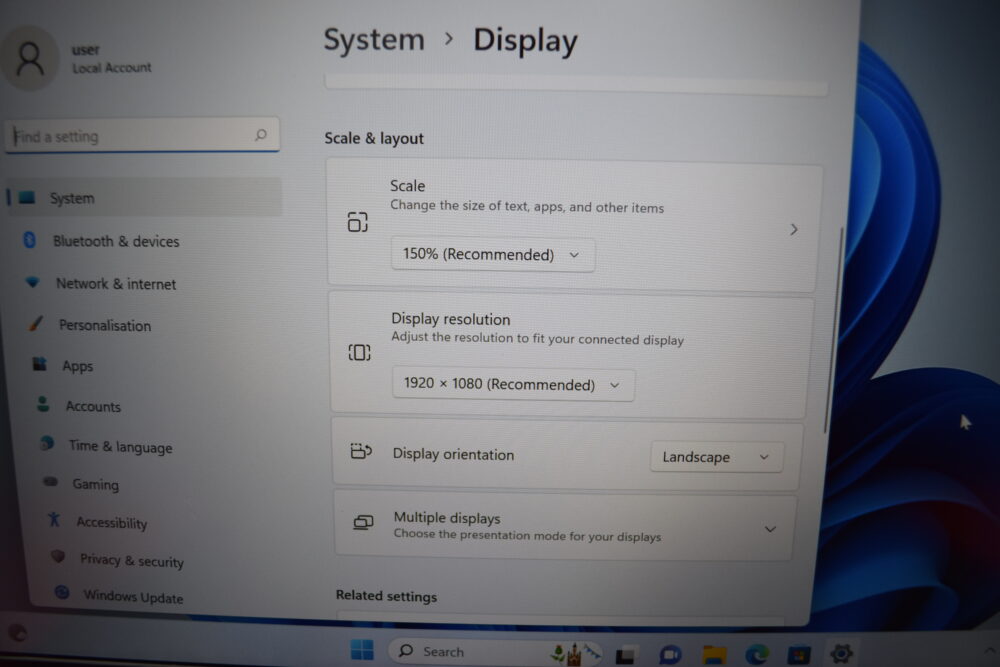Image resolution: width=1000 pixels, height=667 pixels.
Task: Click the Privacy & security shield icon
Action: click(x=58, y=556)
